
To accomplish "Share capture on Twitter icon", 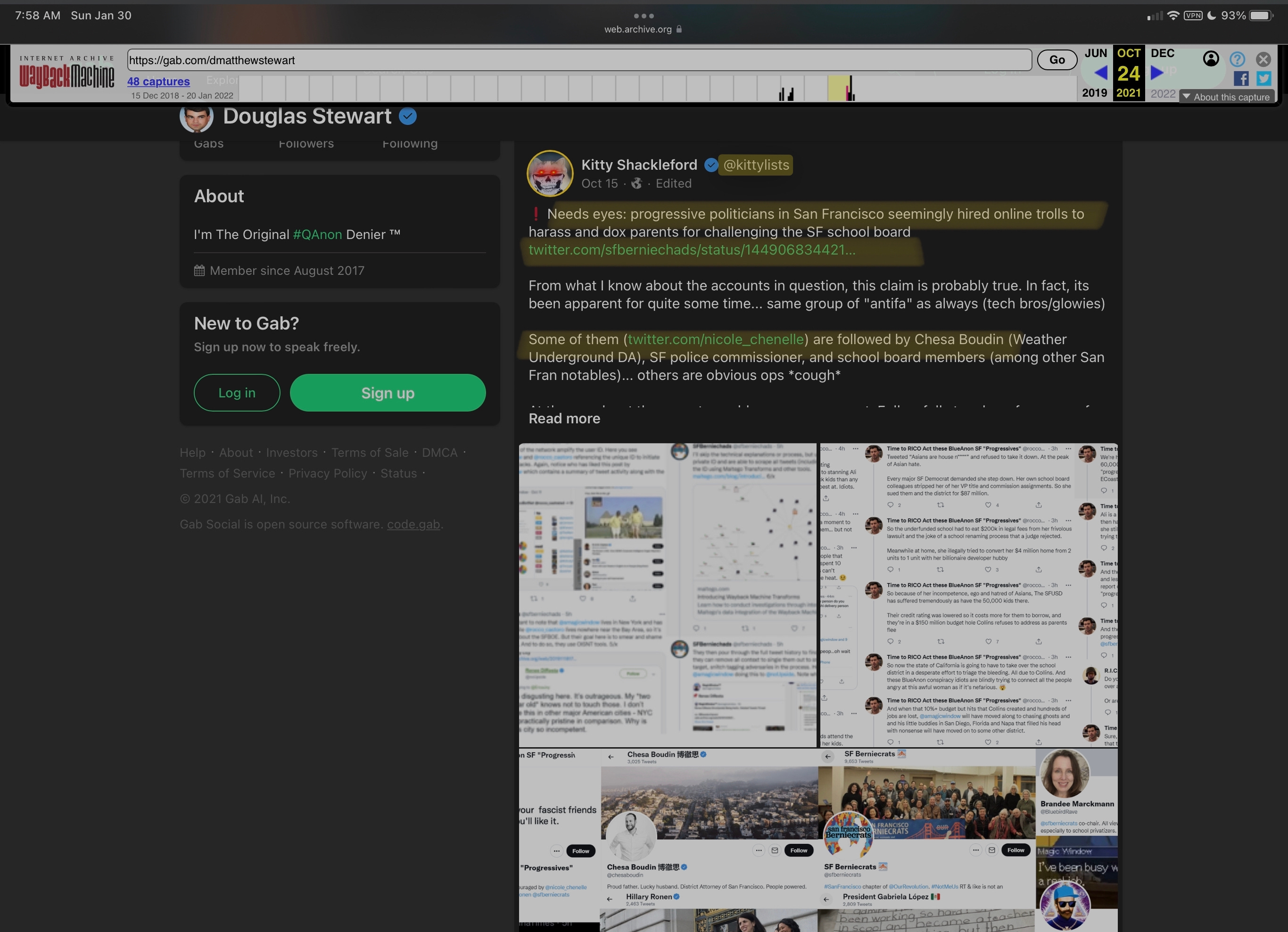I will [1263, 78].
